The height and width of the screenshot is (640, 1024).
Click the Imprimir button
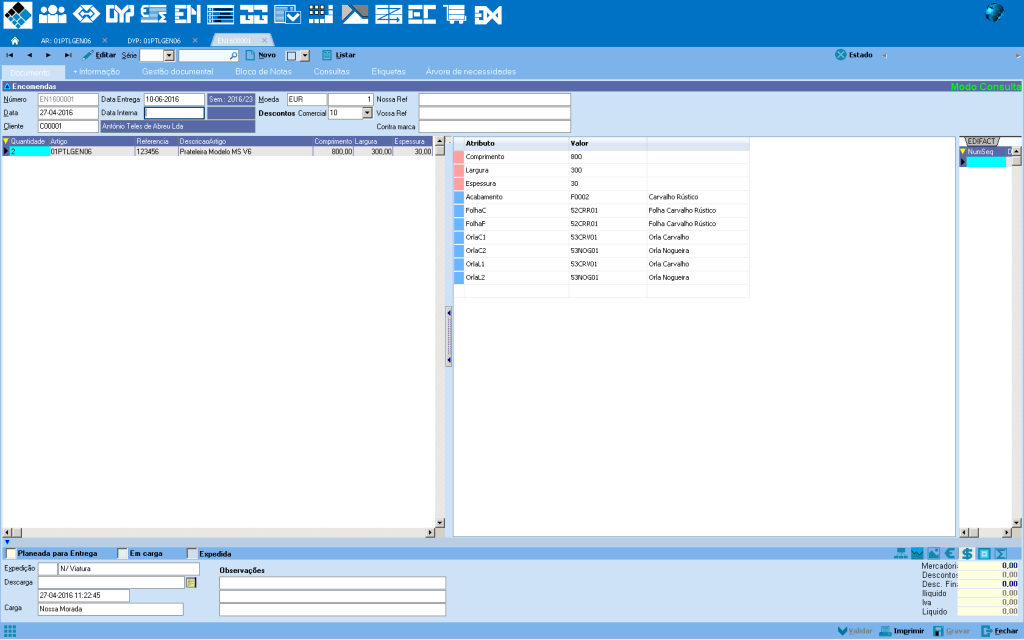[901, 631]
